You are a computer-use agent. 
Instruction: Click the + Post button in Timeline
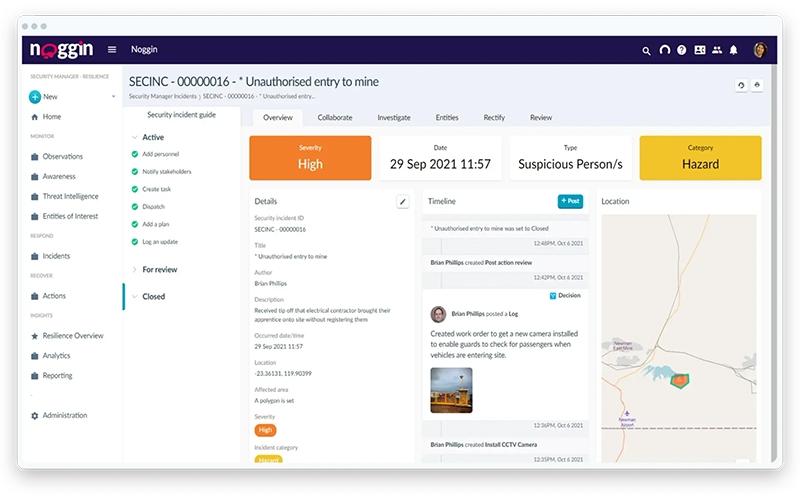[570, 201]
